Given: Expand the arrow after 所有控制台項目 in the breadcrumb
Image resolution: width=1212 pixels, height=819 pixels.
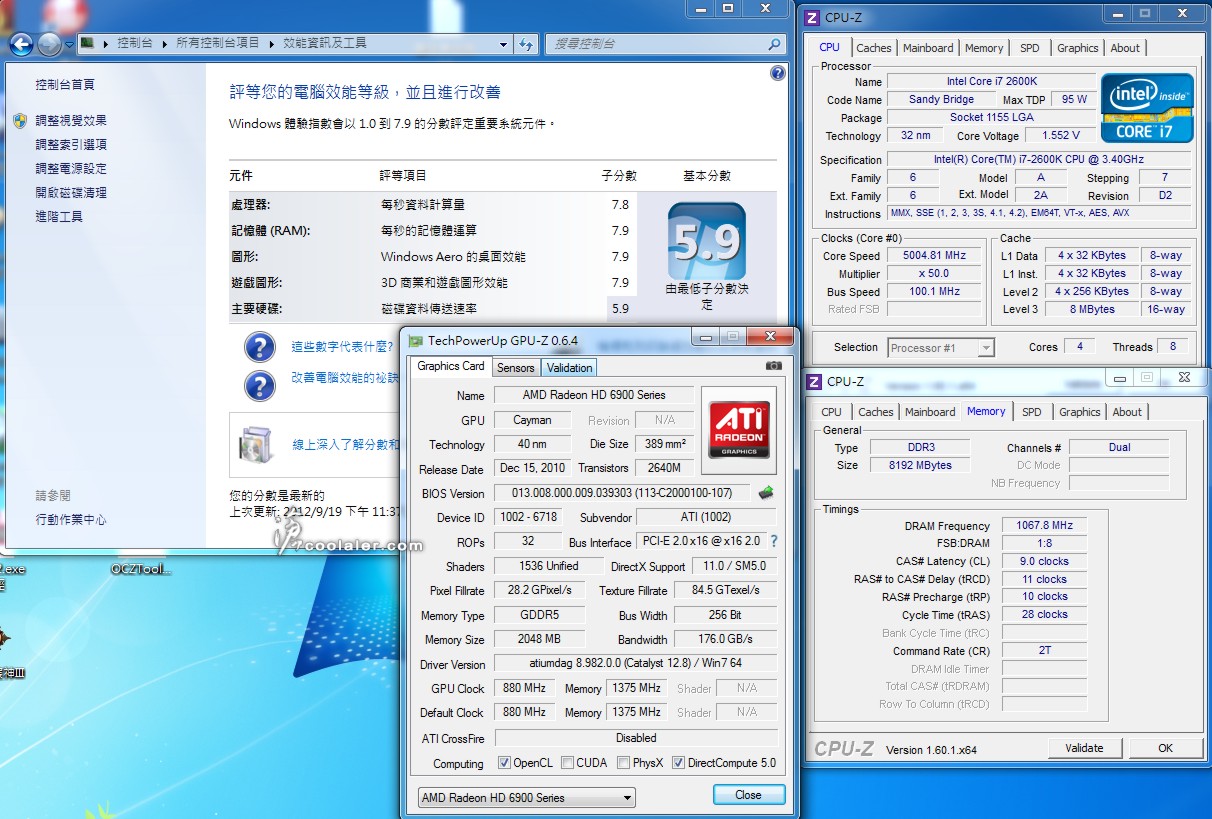Looking at the screenshot, I should (274, 44).
